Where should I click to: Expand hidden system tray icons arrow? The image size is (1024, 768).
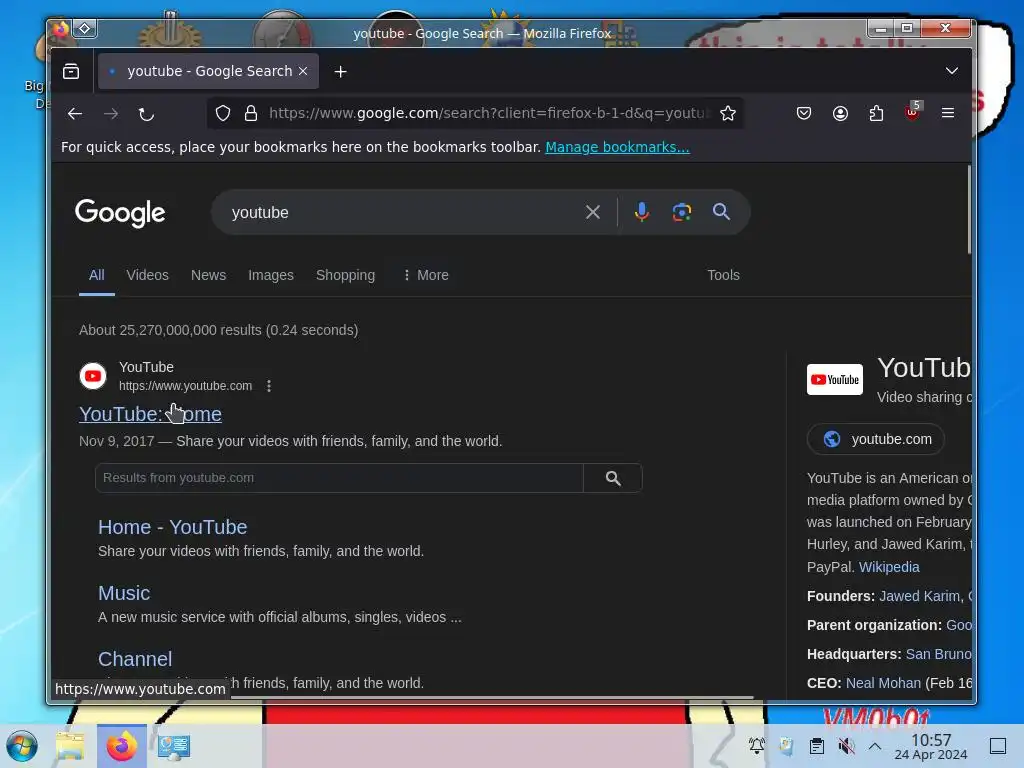tap(875, 746)
